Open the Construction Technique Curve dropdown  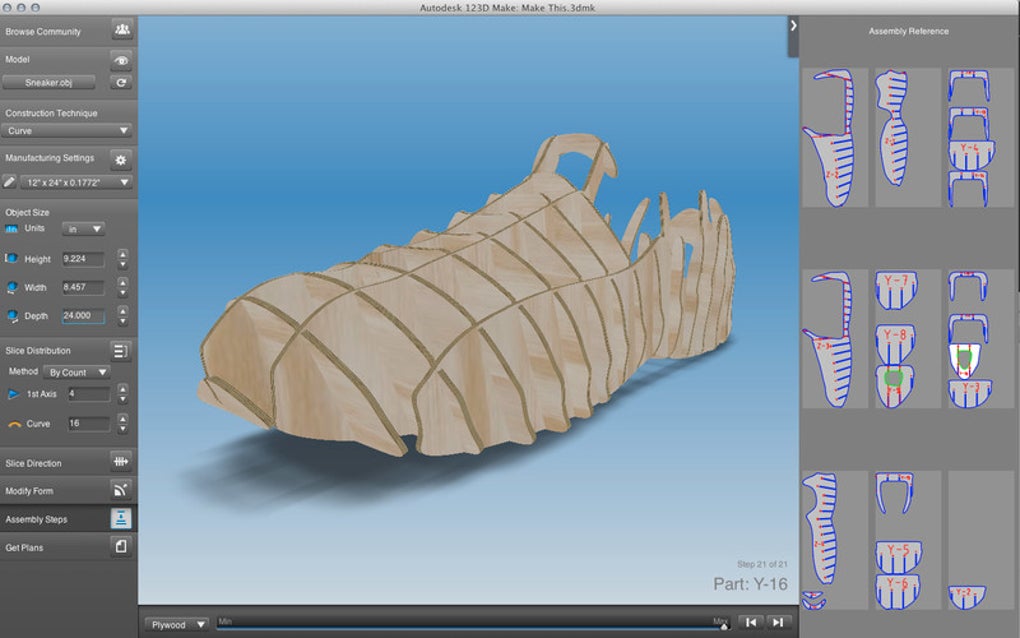(x=67, y=131)
